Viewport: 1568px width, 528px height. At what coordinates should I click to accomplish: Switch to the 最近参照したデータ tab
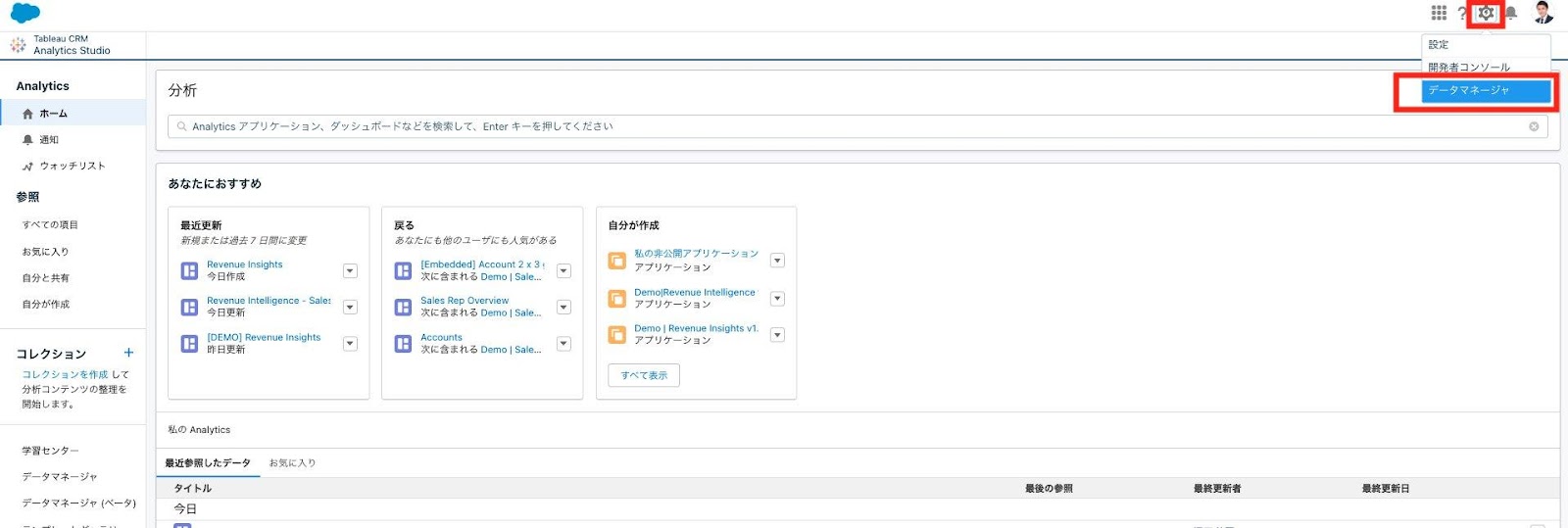[x=208, y=463]
